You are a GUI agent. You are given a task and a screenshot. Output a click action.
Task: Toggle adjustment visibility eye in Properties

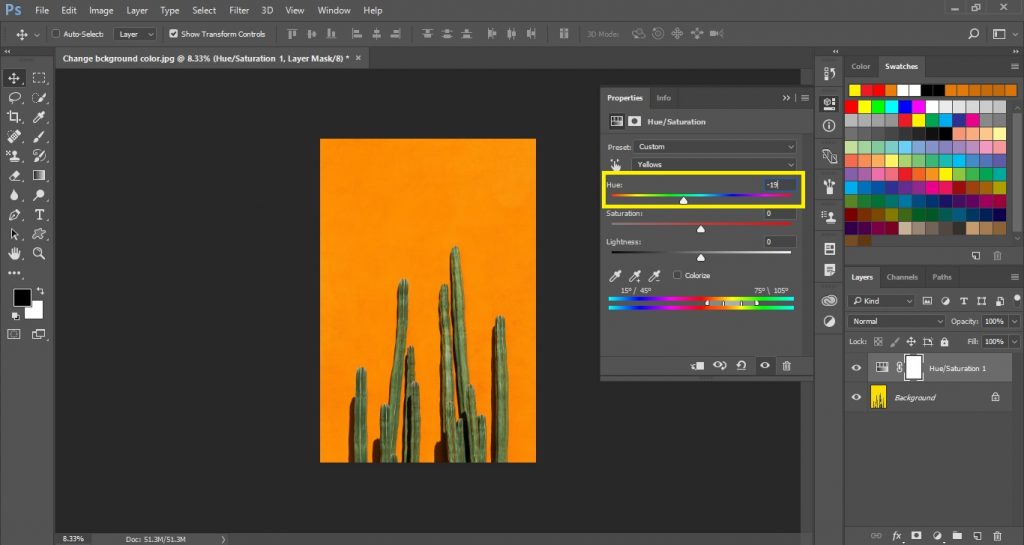[x=765, y=366]
